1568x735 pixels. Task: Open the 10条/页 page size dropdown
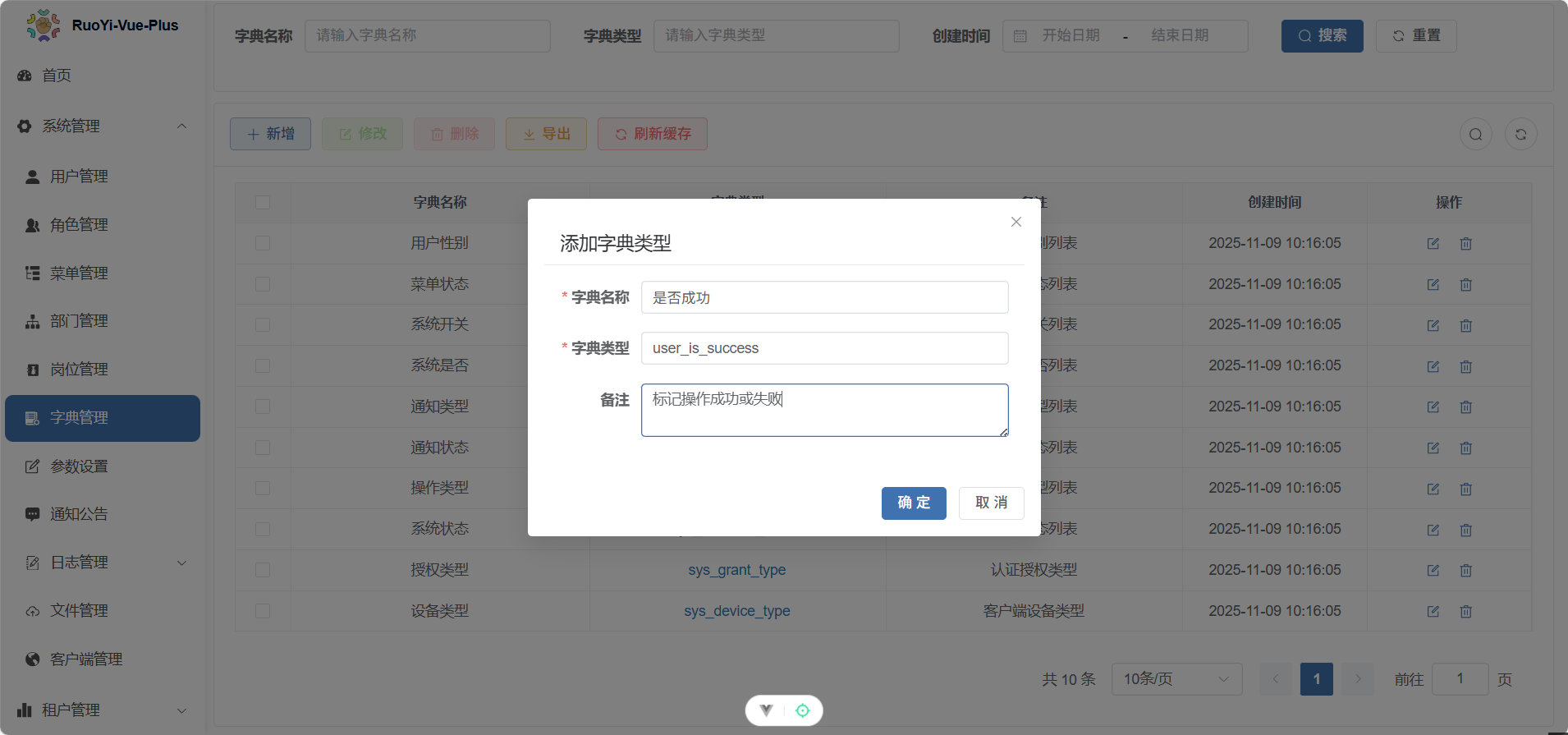pyautogui.click(x=1176, y=679)
